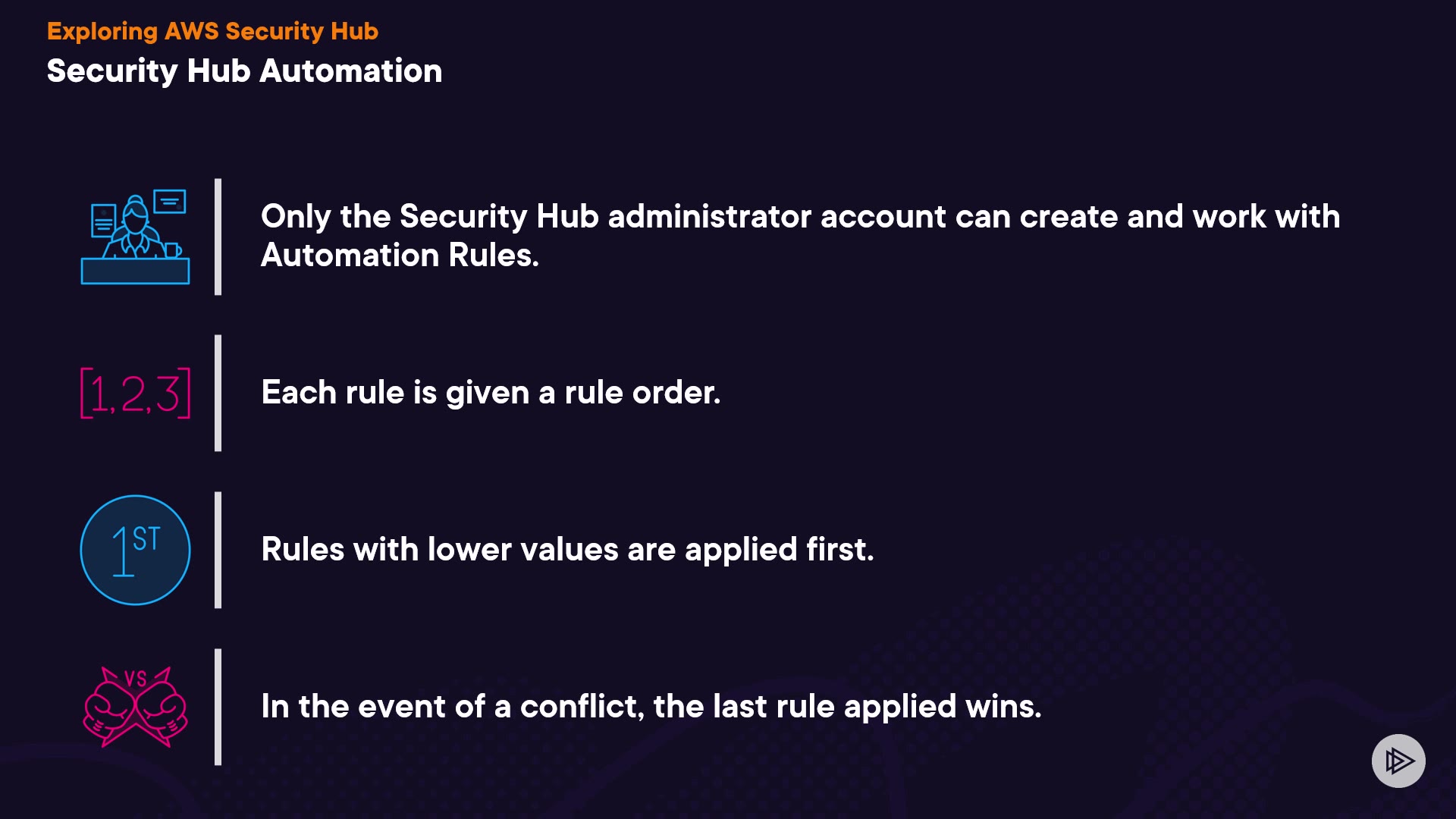Select the "Security Hub Automation" slide title
1456x819 pixels.
click(244, 71)
